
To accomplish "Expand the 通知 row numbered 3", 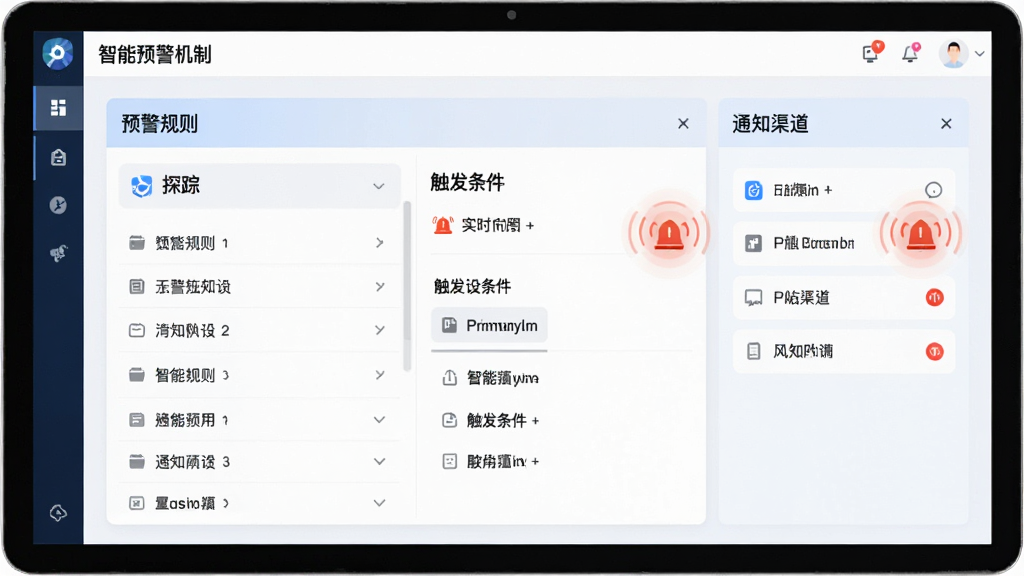I will coord(379,462).
